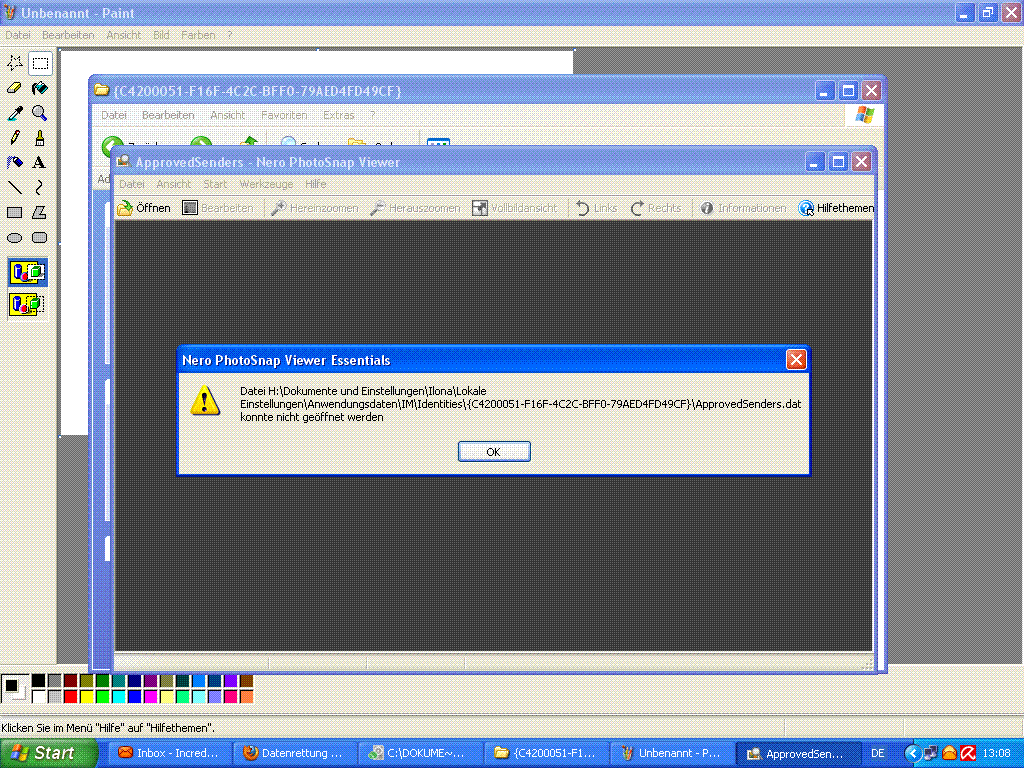The image size is (1024, 768).
Task: Select the Curve tool in Paint
Action: [x=40, y=187]
